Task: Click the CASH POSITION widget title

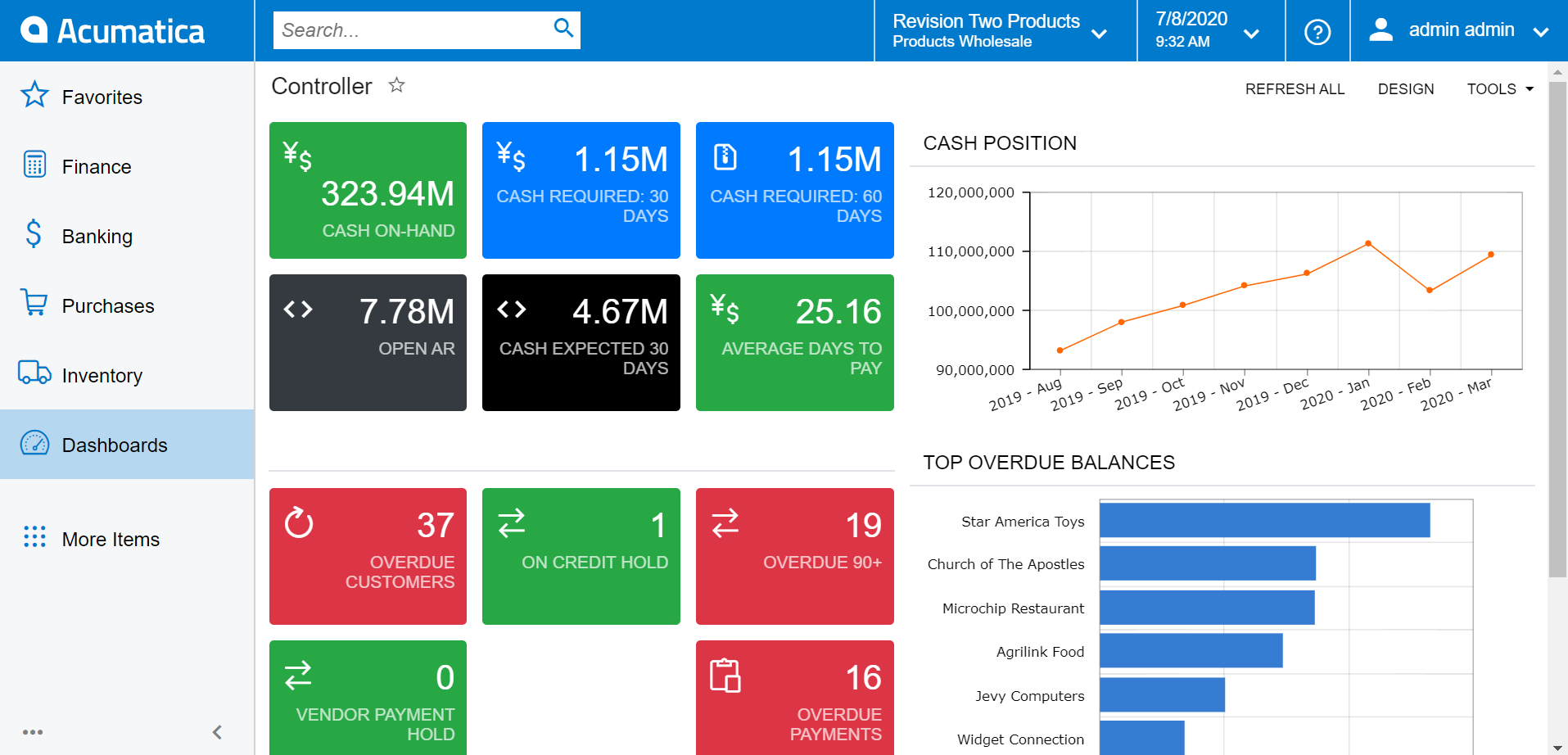Action: click(1000, 143)
